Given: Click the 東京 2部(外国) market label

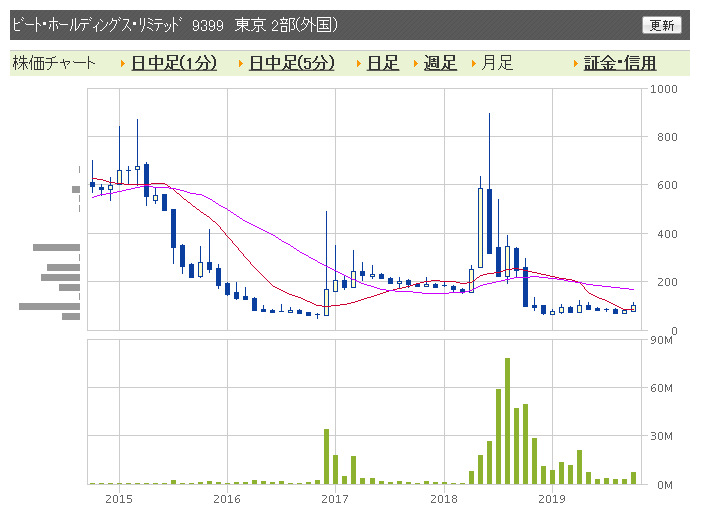Looking at the screenshot, I should [x=286, y=25].
